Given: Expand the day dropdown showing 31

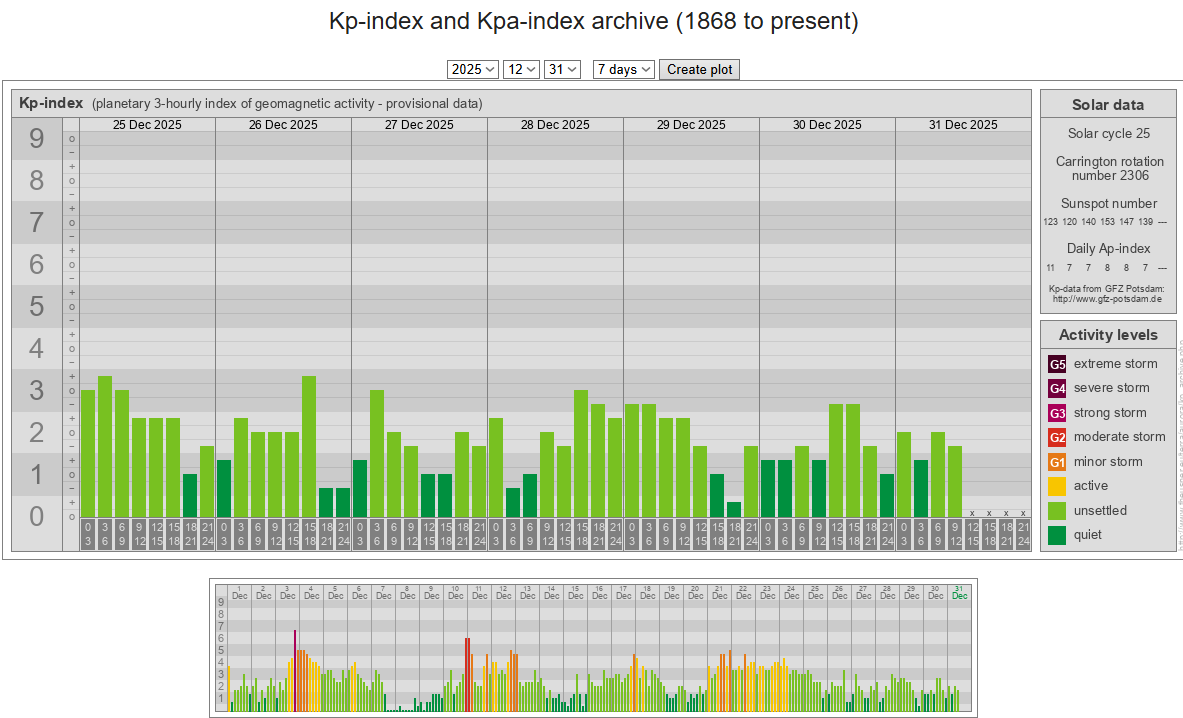Looking at the screenshot, I should pos(562,69).
